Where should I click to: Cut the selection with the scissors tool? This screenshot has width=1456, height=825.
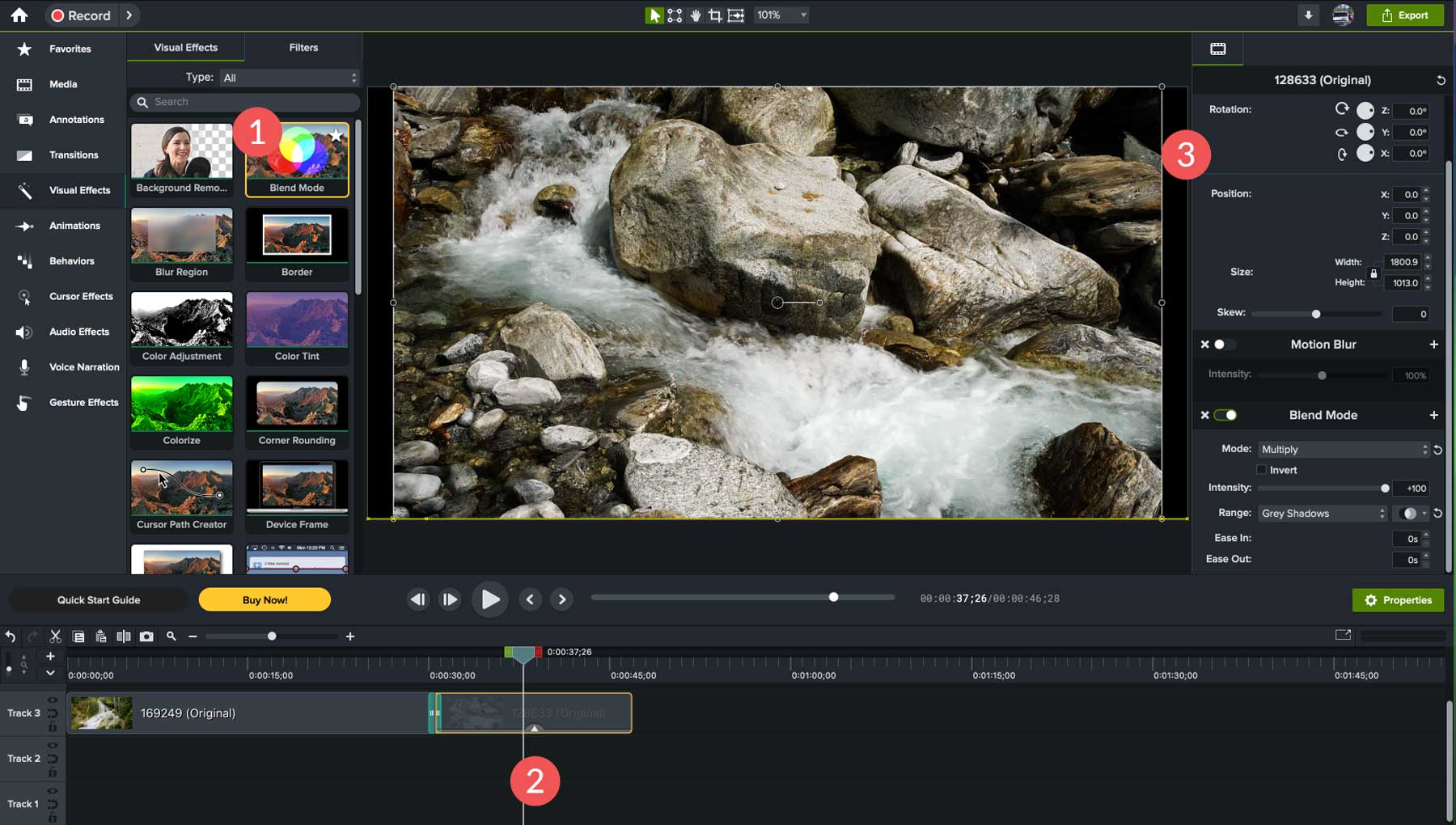[55, 636]
